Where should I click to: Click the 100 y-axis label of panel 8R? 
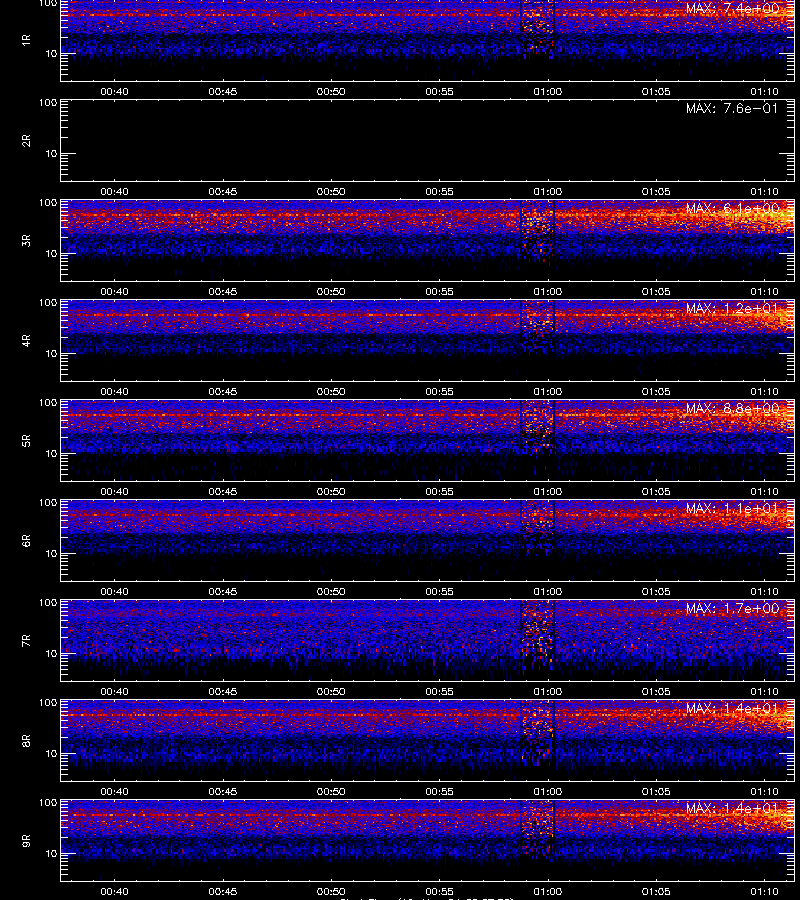(48, 703)
